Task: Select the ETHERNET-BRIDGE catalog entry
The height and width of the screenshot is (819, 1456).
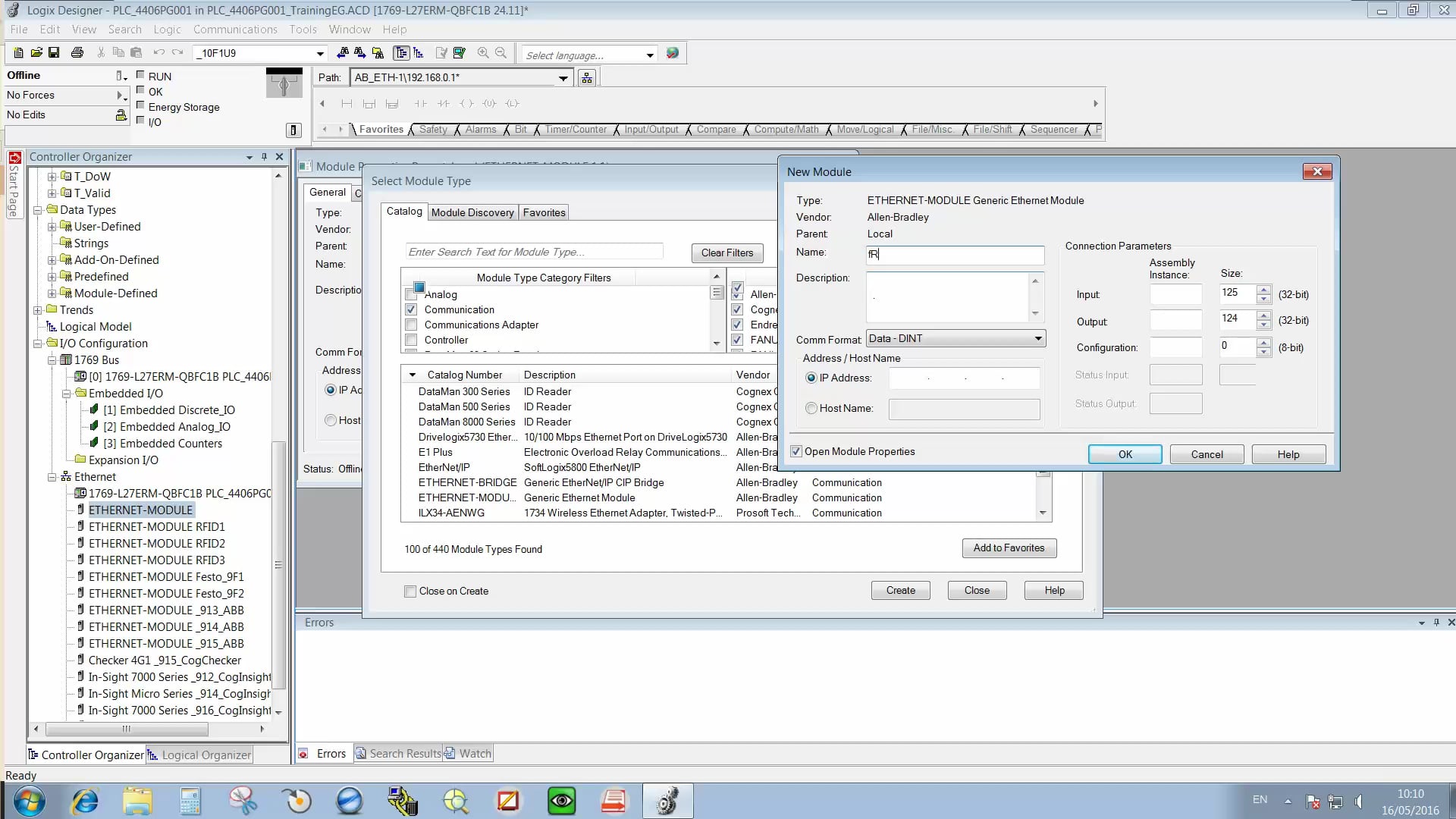Action: pyautogui.click(x=466, y=482)
